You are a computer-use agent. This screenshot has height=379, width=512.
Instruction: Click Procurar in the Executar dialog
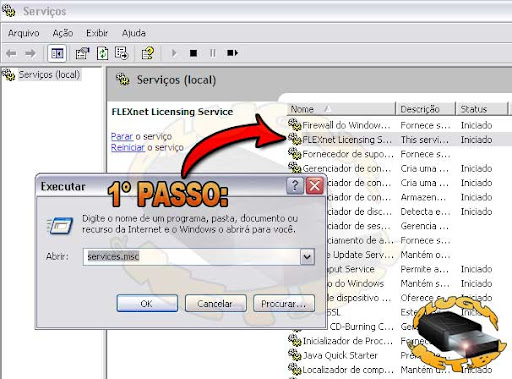click(x=284, y=303)
